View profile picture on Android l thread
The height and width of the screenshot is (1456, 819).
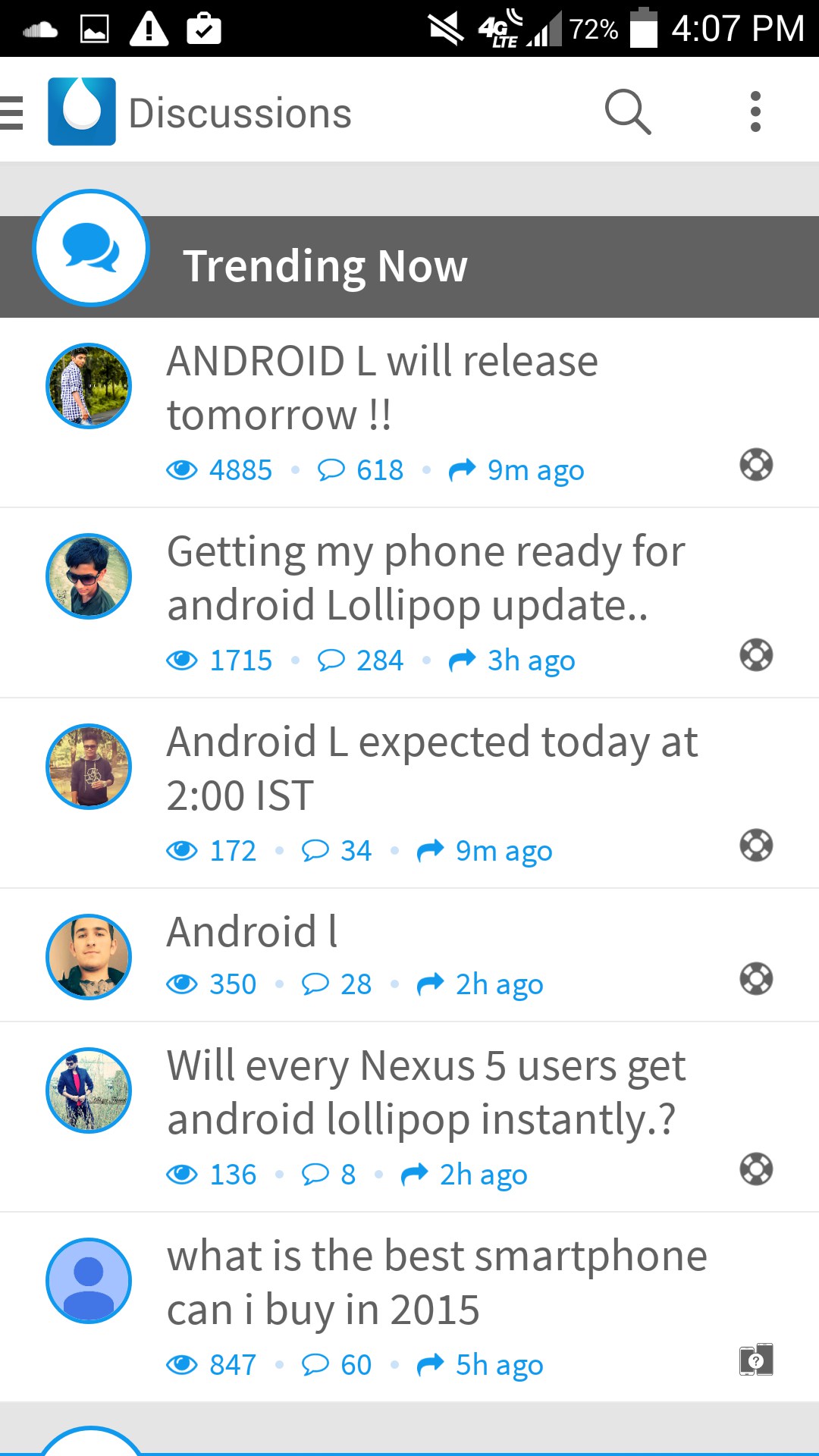pos(89,957)
